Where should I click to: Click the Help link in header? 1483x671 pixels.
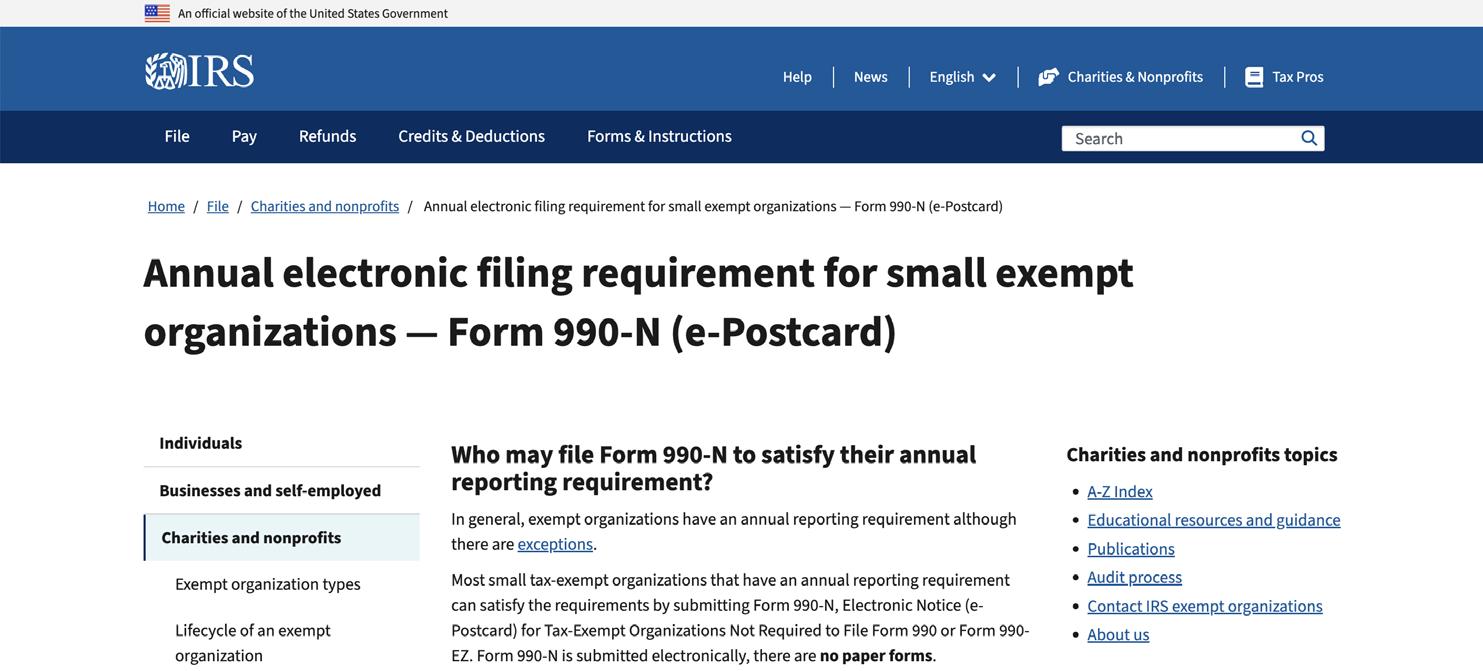coord(797,77)
